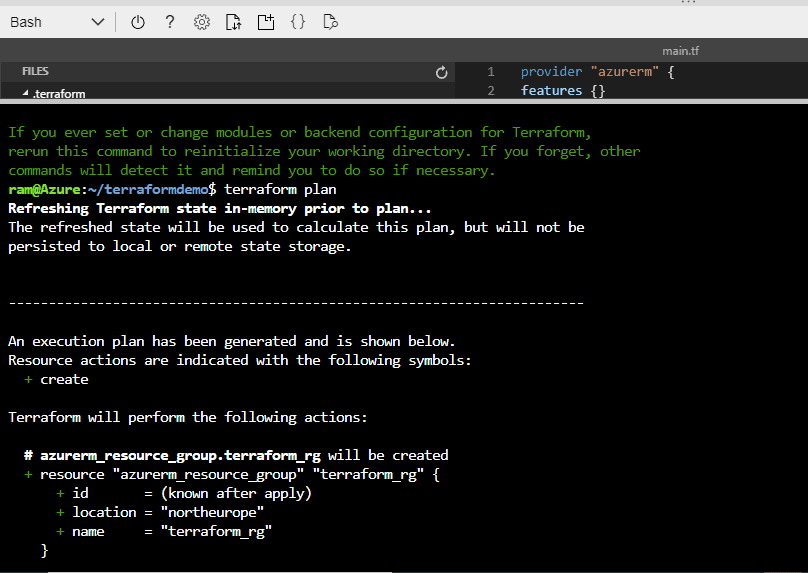The width and height of the screenshot is (808, 573).
Task: Open the Help question mark menu
Action: (170, 22)
